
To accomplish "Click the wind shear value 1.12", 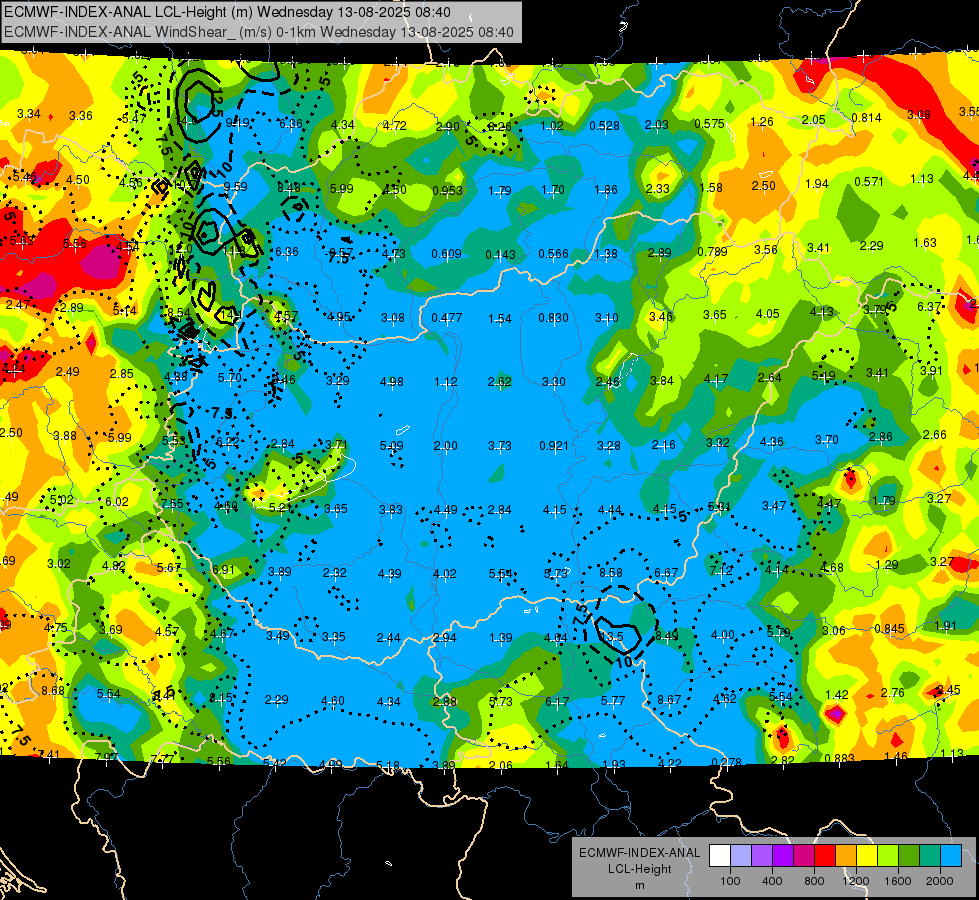I will [x=445, y=382].
